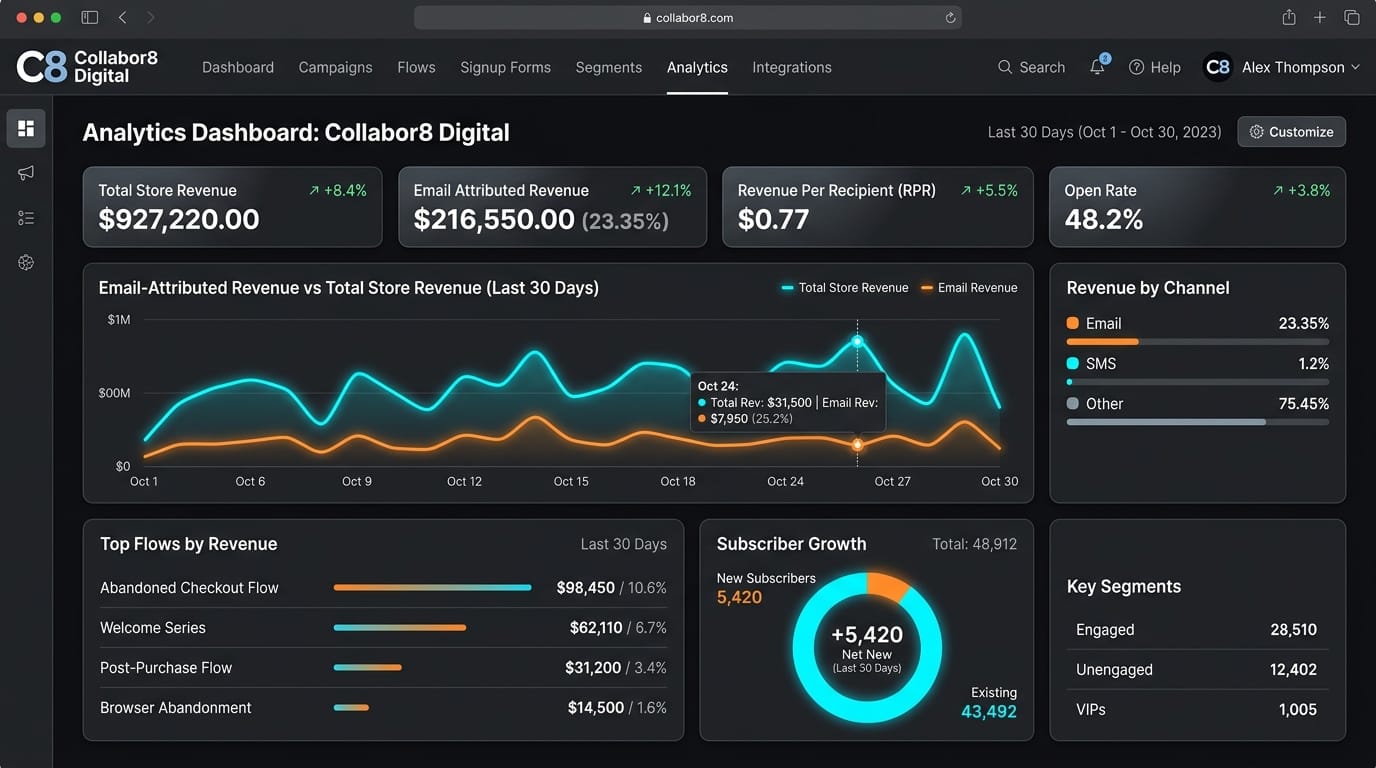The width and height of the screenshot is (1376, 768).
Task: Click the search magnifier icon
Action: tap(1005, 67)
